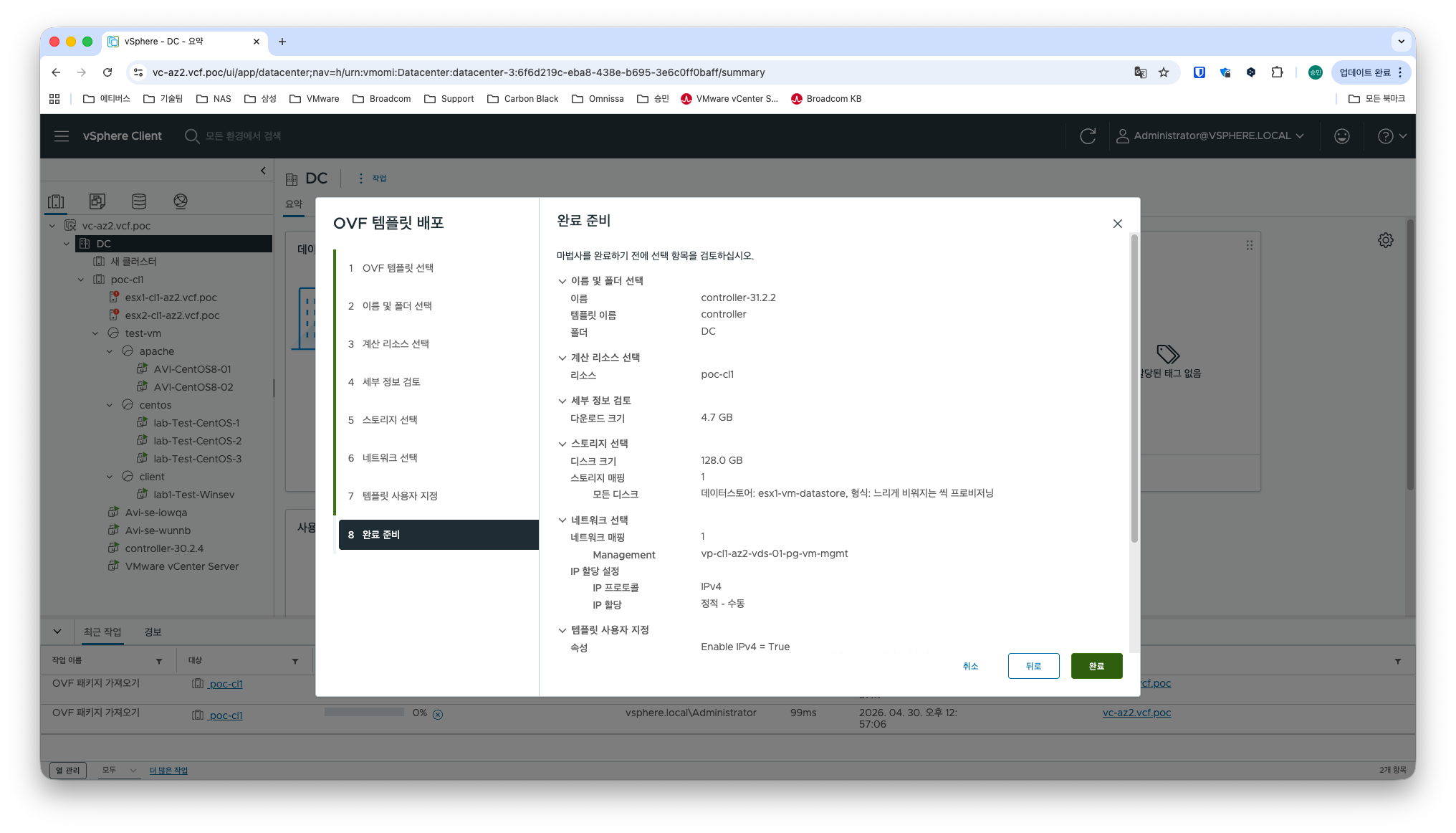Select the Hosts and Clusters inventory icon
This screenshot has width=1456, height=833.
pyautogui.click(x=56, y=201)
